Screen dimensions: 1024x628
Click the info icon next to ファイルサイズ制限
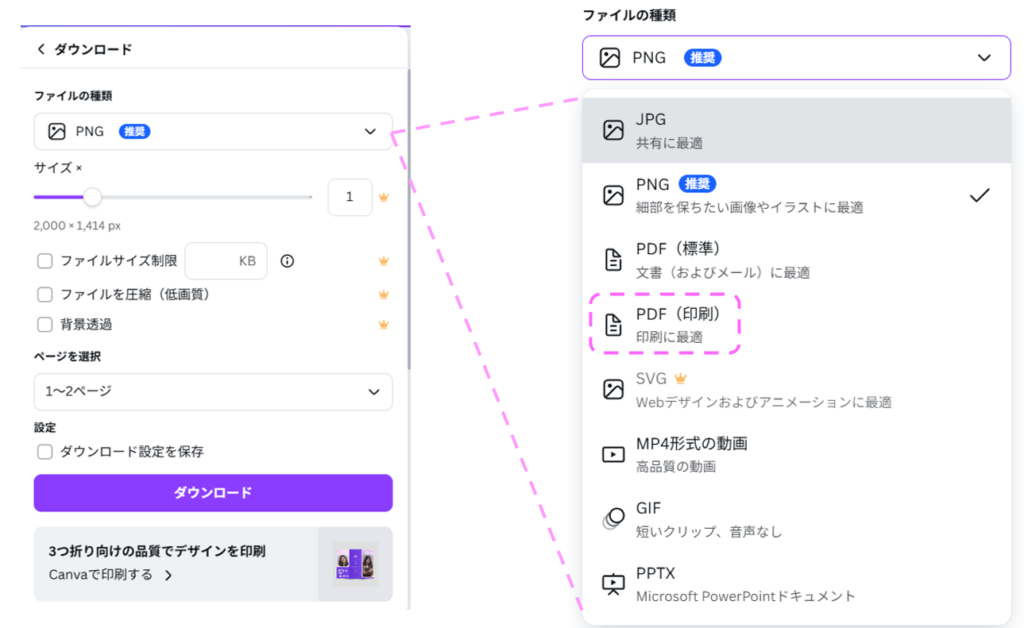click(x=287, y=261)
